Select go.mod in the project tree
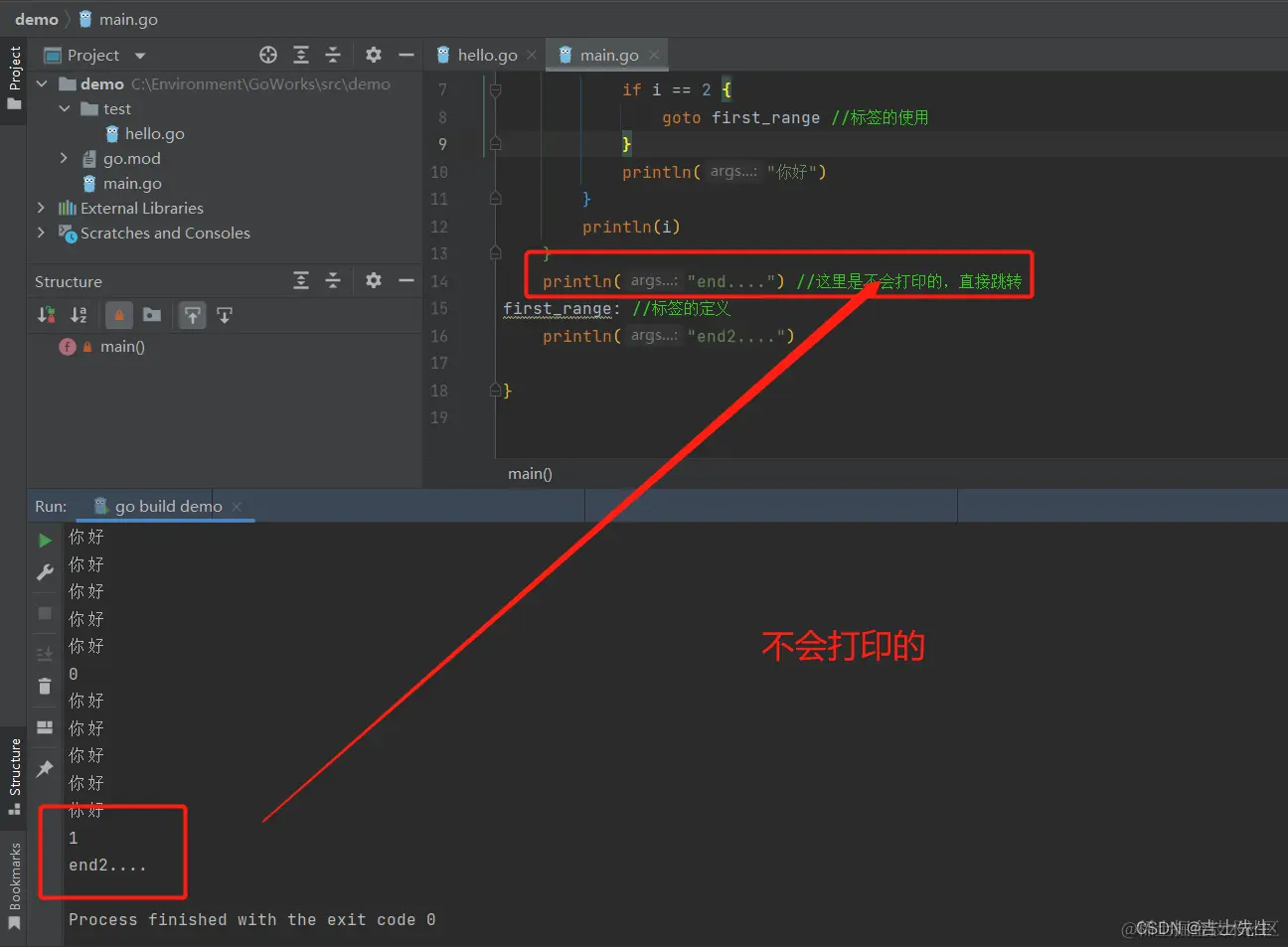This screenshot has width=1288, height=947. (x=131, y=158)
